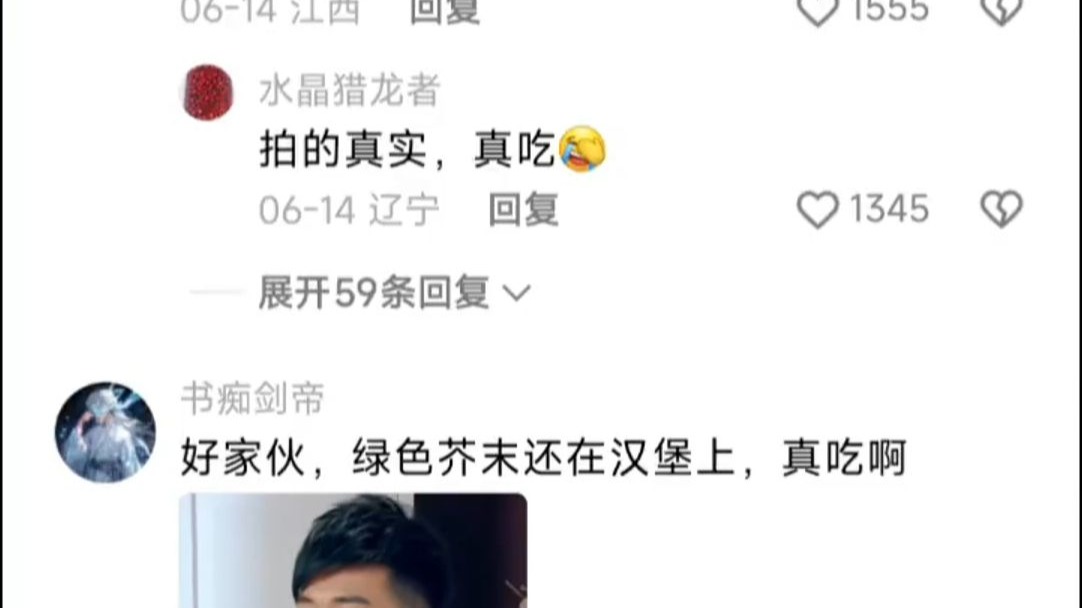Tap the 1345 like count
The image size is (1082, 608).
tap(889, 209)
